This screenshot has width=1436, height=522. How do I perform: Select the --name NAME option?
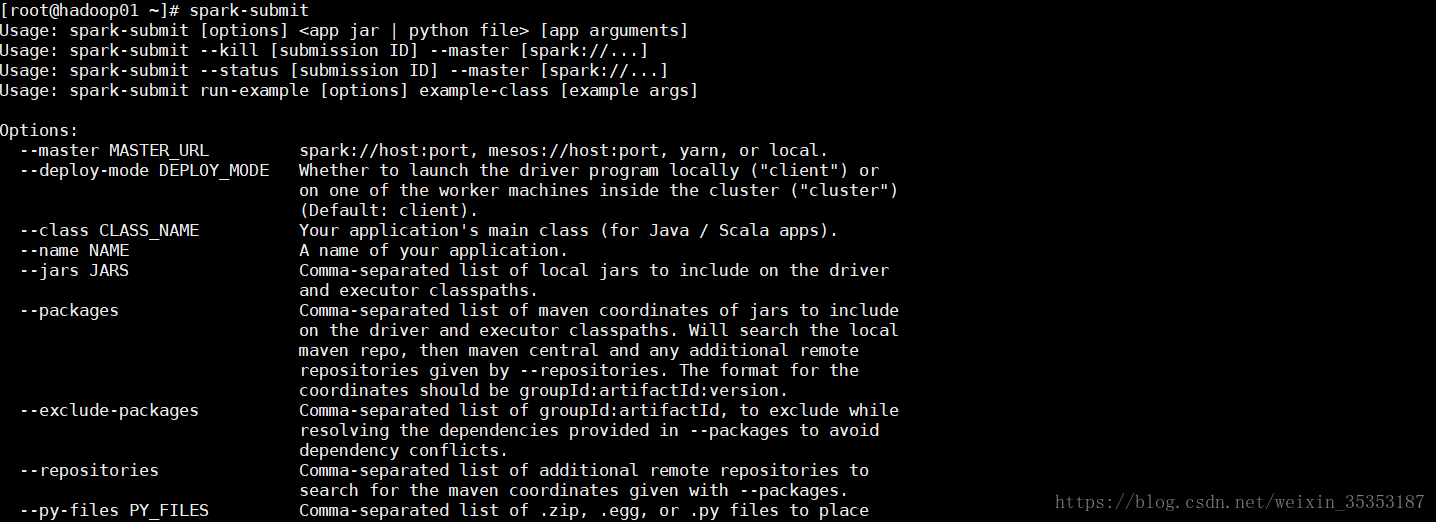[74, 250]
